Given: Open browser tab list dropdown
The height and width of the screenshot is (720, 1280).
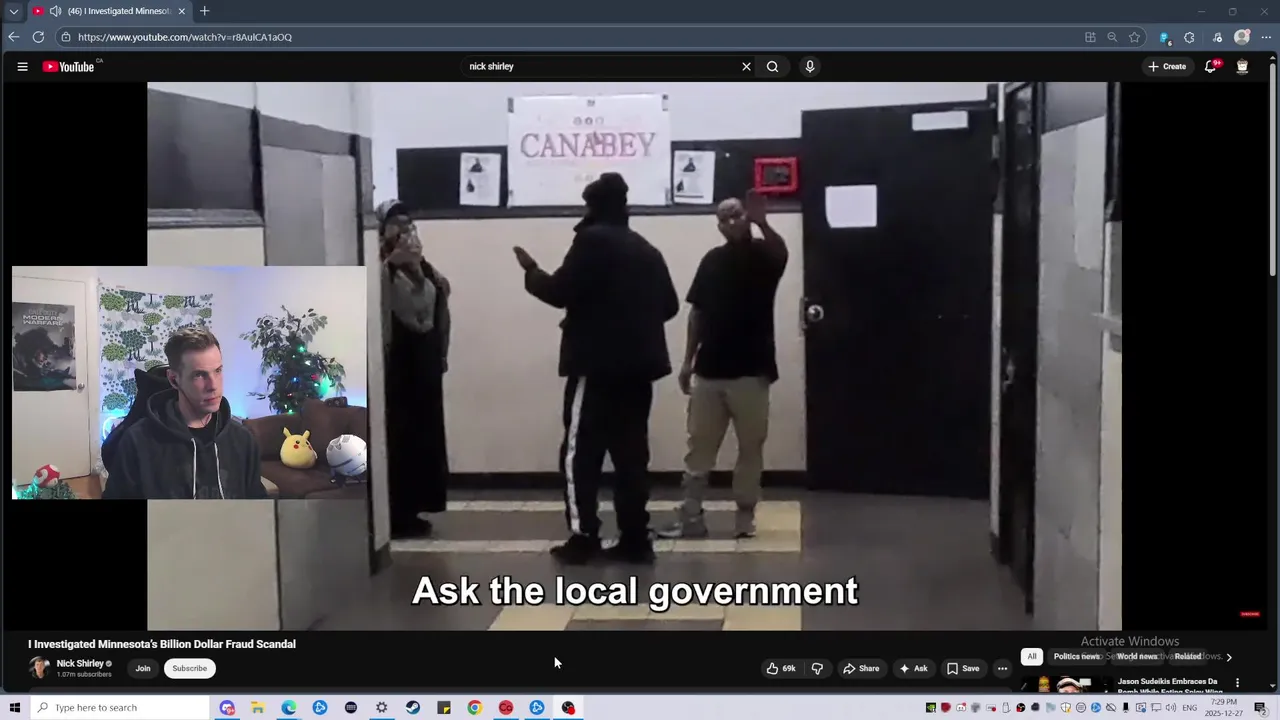Looking at the screenshot, I should point(13,11).
